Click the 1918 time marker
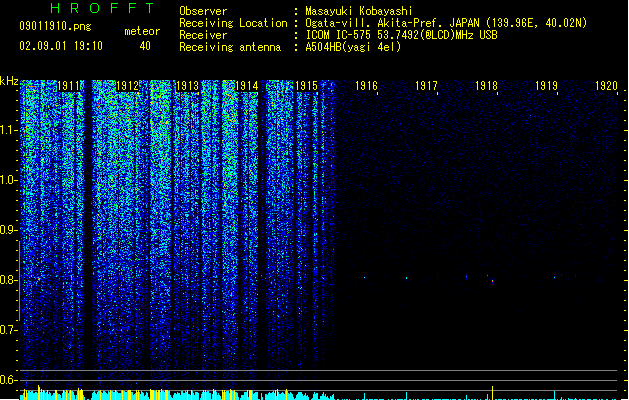 click(487, 86)
